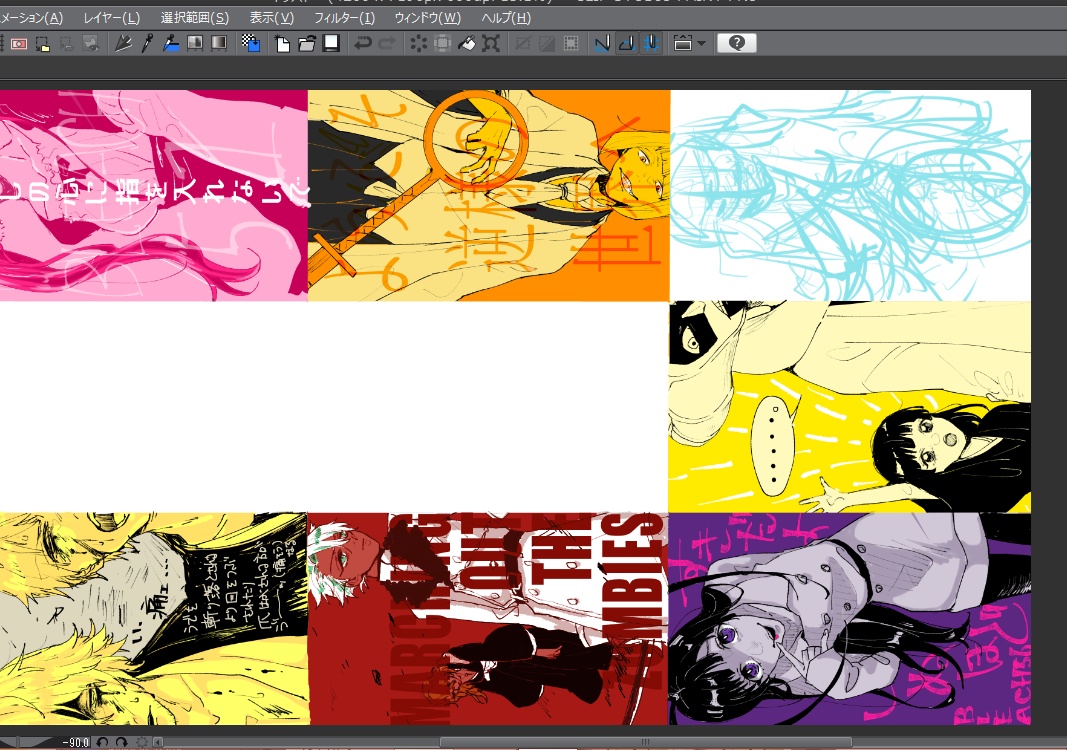Screen dimensions: 1067x750
Task: Click the Clear Outside Selection icon
Action: point(442,44)
